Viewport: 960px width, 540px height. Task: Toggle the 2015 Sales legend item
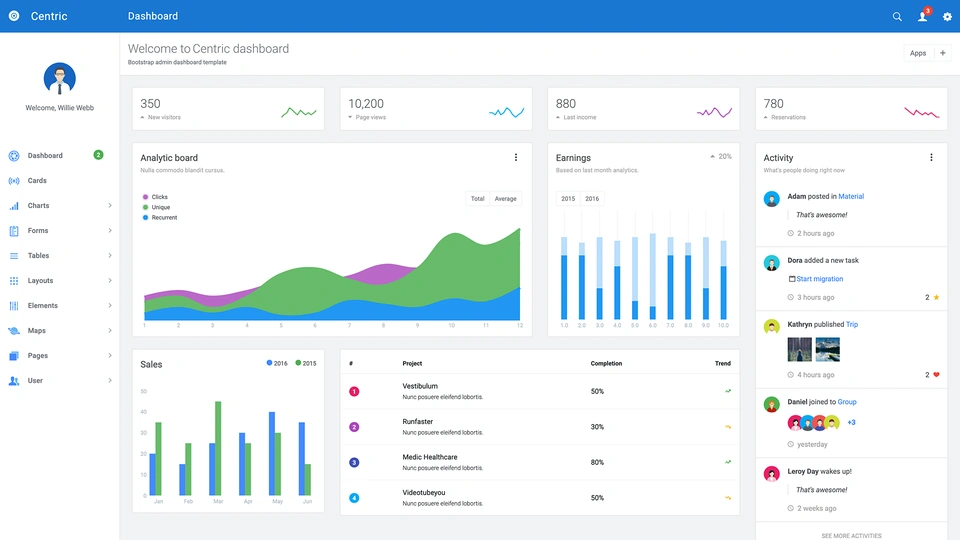click(x=306, y=363)
